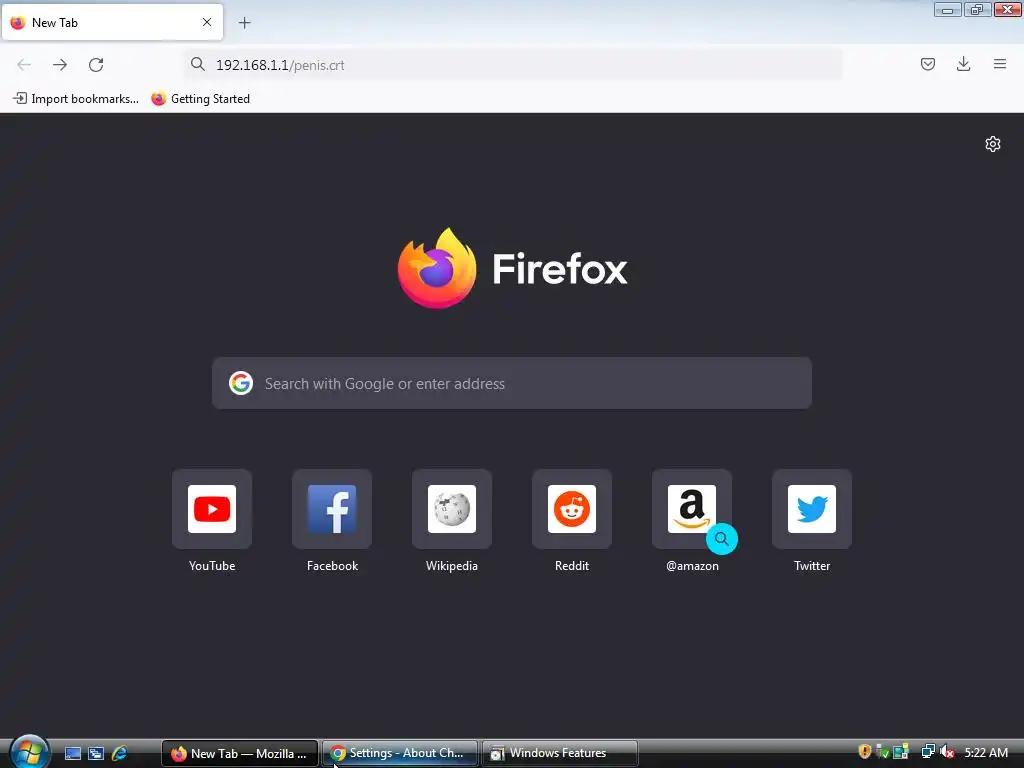Click Switch between windows quick launch icon

pyautogui.click(x=96, y=753)
